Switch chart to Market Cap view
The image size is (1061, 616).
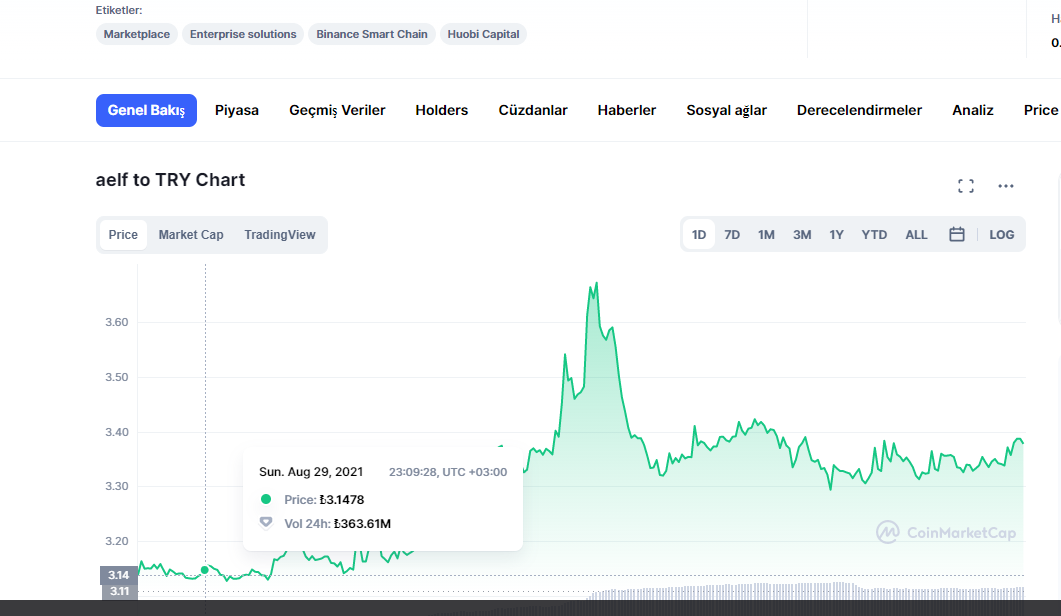click(191, 235)
